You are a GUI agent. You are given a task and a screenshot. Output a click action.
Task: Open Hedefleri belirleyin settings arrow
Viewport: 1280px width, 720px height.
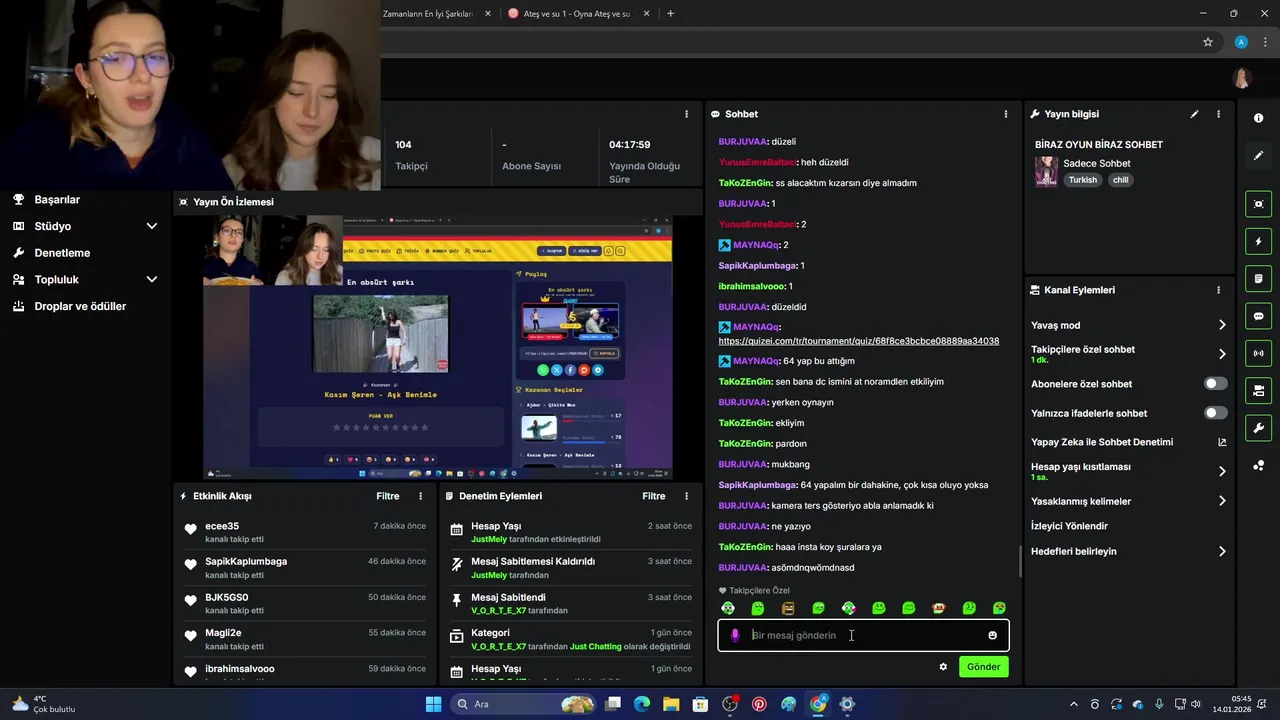click(1222, 551)
